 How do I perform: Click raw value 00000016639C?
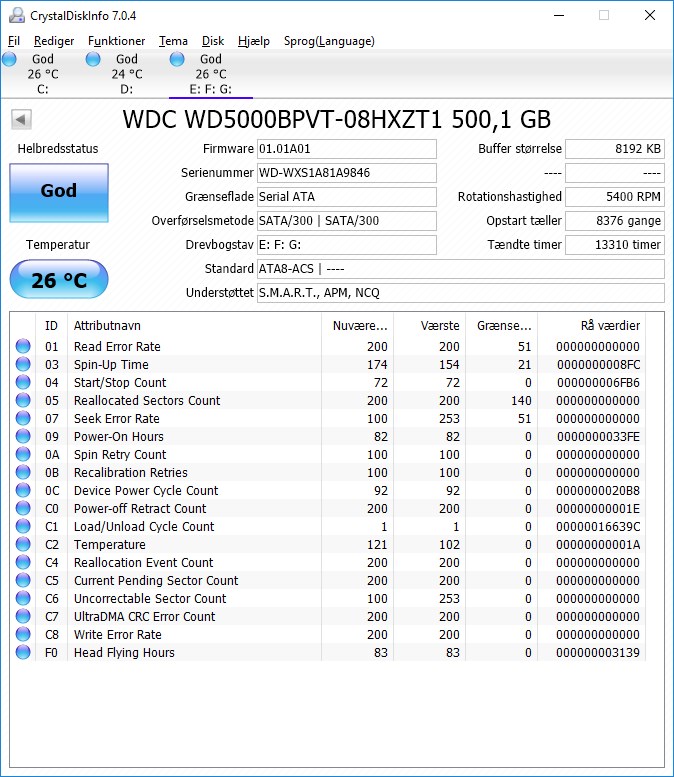[x=598, y=526]
